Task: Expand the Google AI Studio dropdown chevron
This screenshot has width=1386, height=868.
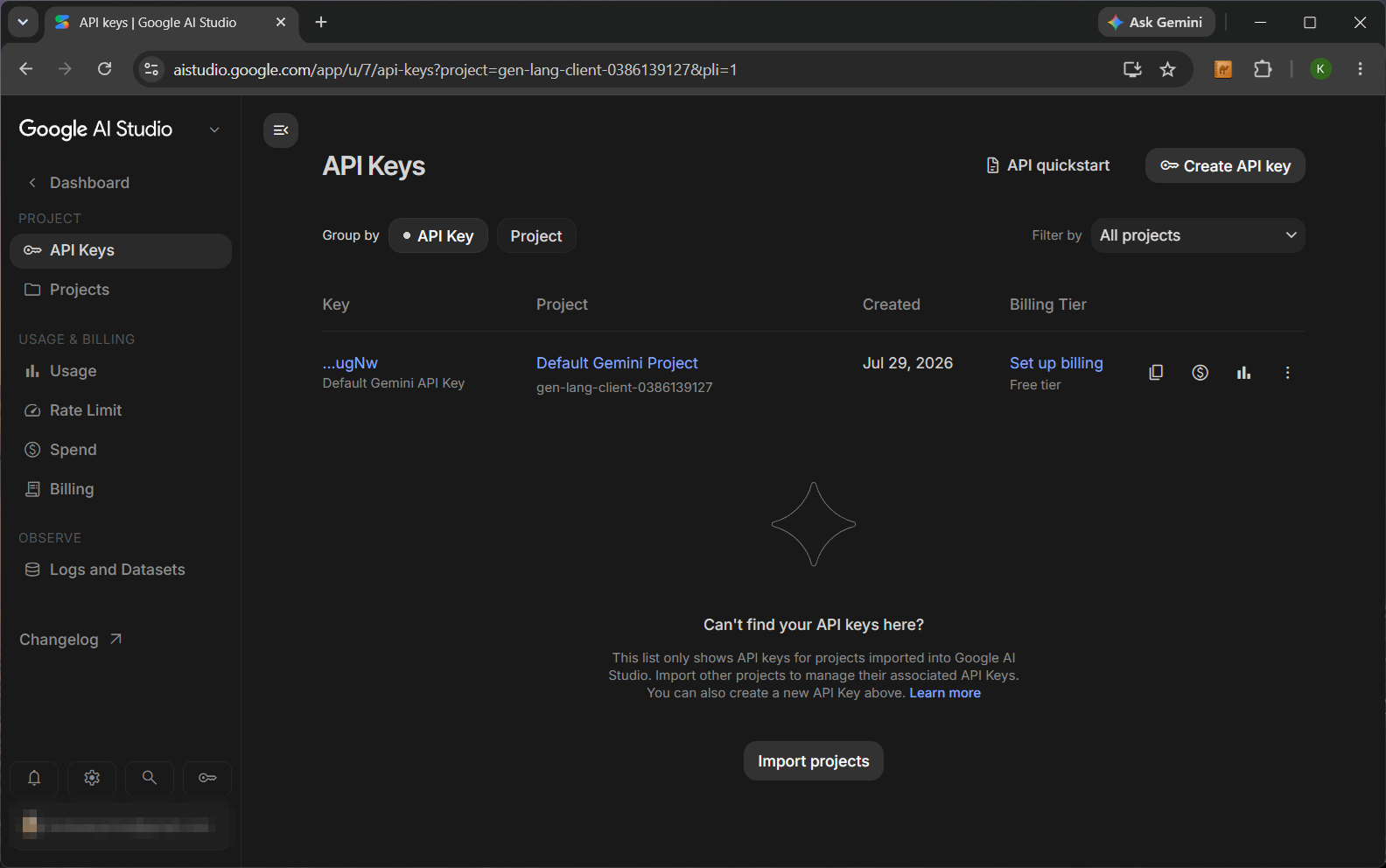Action: (214, 130)
